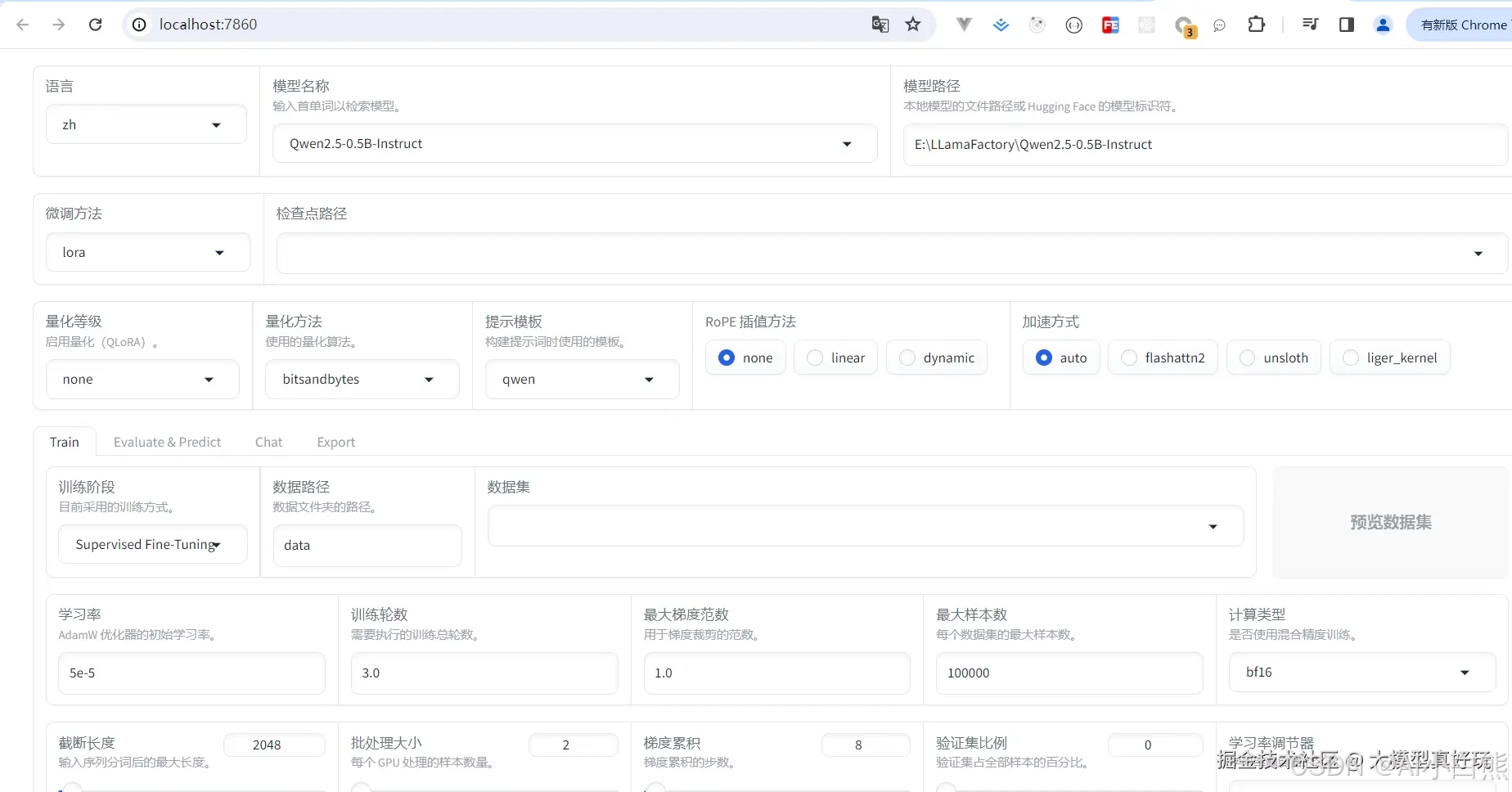Click the round outlined extension icon
The width and height of the screenshot is (1512, 792).
[x=1074, y=25]
